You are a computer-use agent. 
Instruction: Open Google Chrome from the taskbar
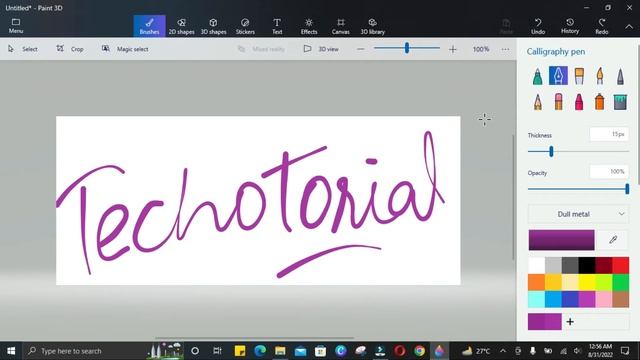[x=419, y=351]
